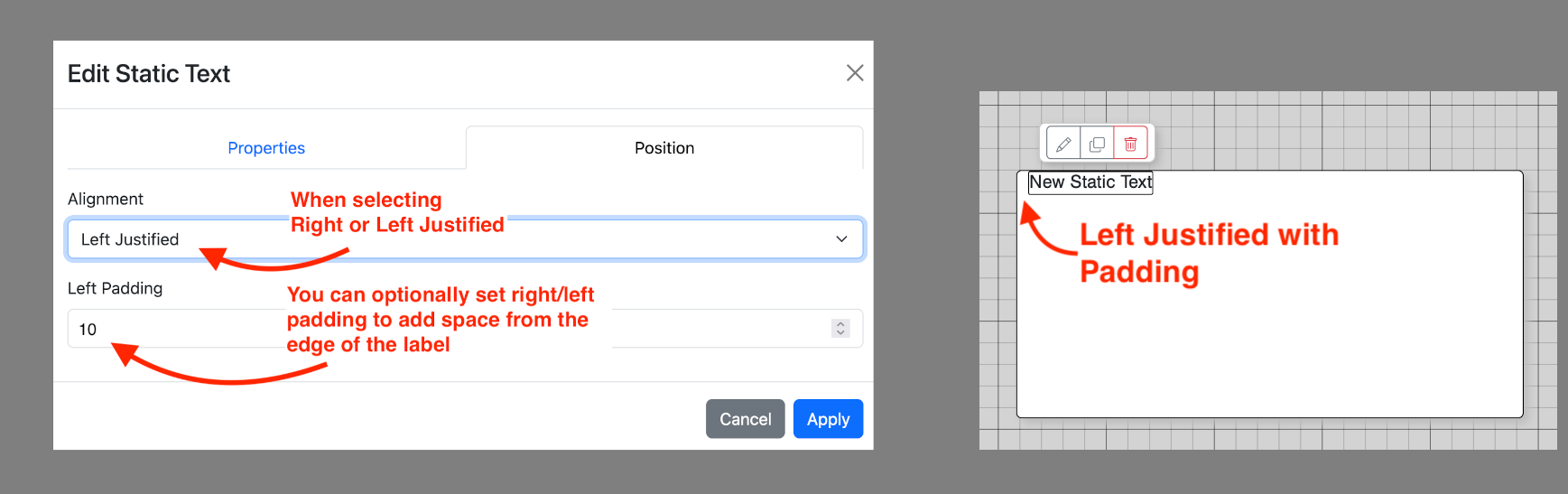
Task: Expand the Alignment chevron arrow
Action: 841,239
